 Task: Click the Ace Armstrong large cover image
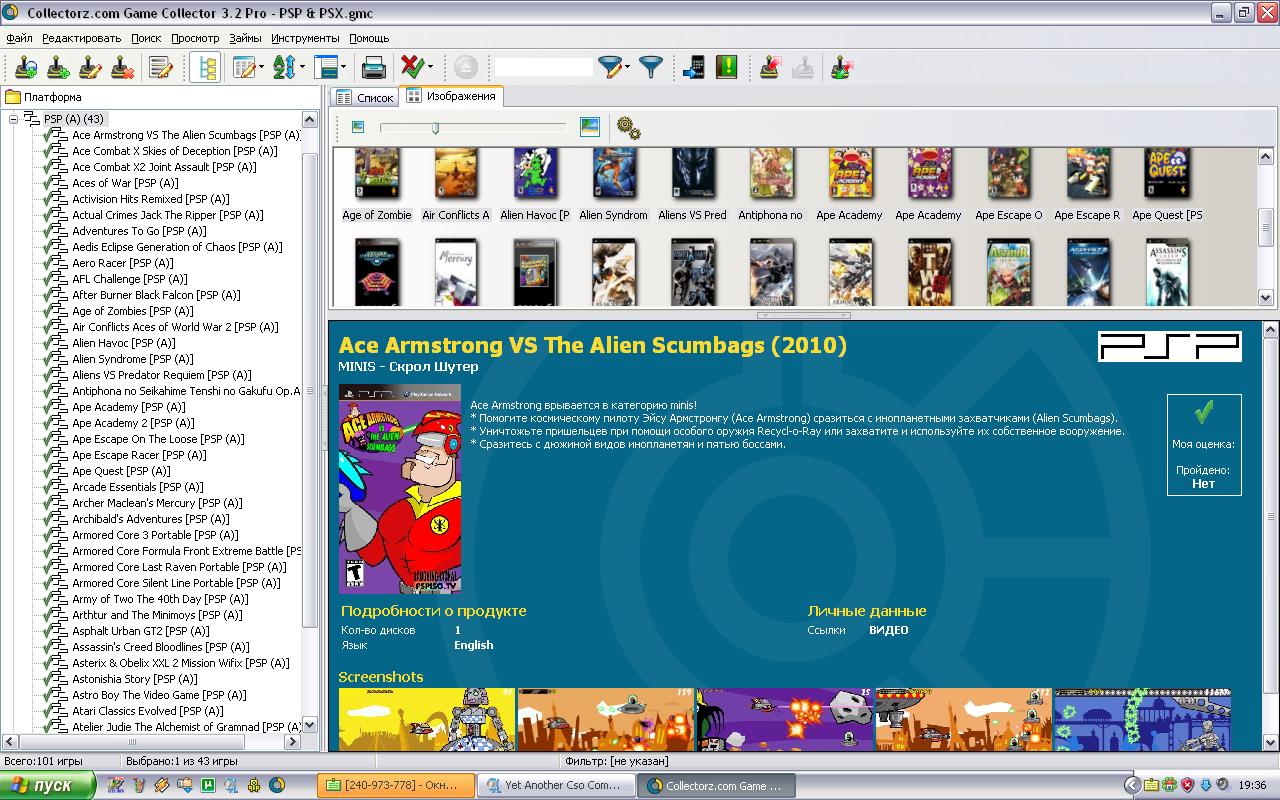[x=400, y=489]
